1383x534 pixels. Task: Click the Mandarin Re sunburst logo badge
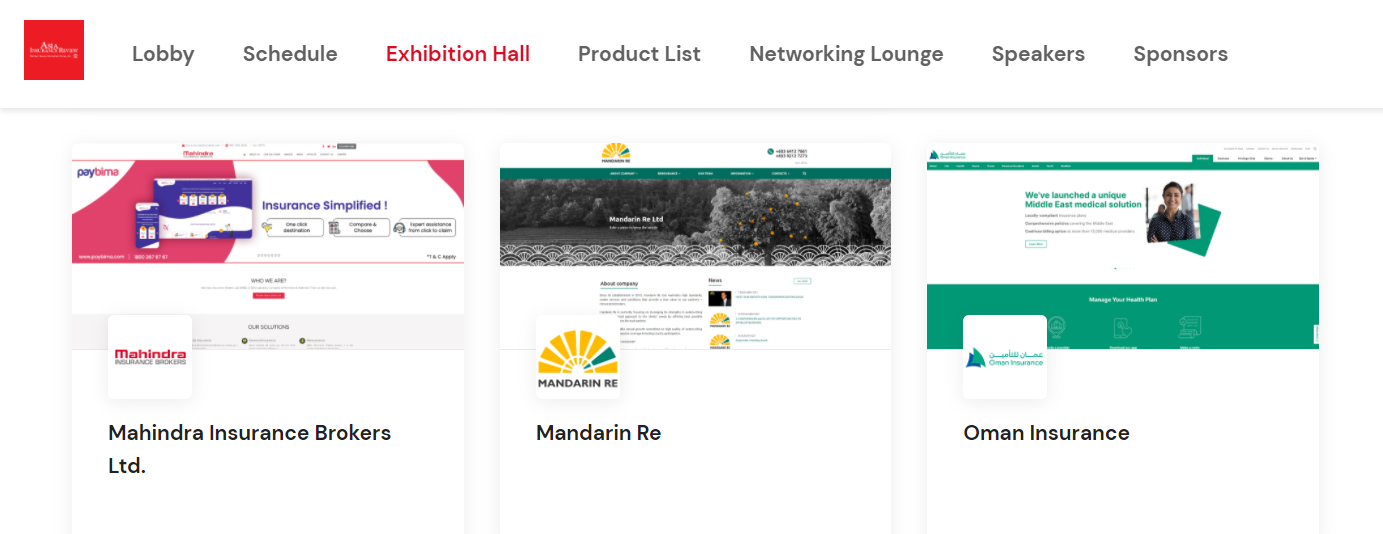(x=578, y=357)
